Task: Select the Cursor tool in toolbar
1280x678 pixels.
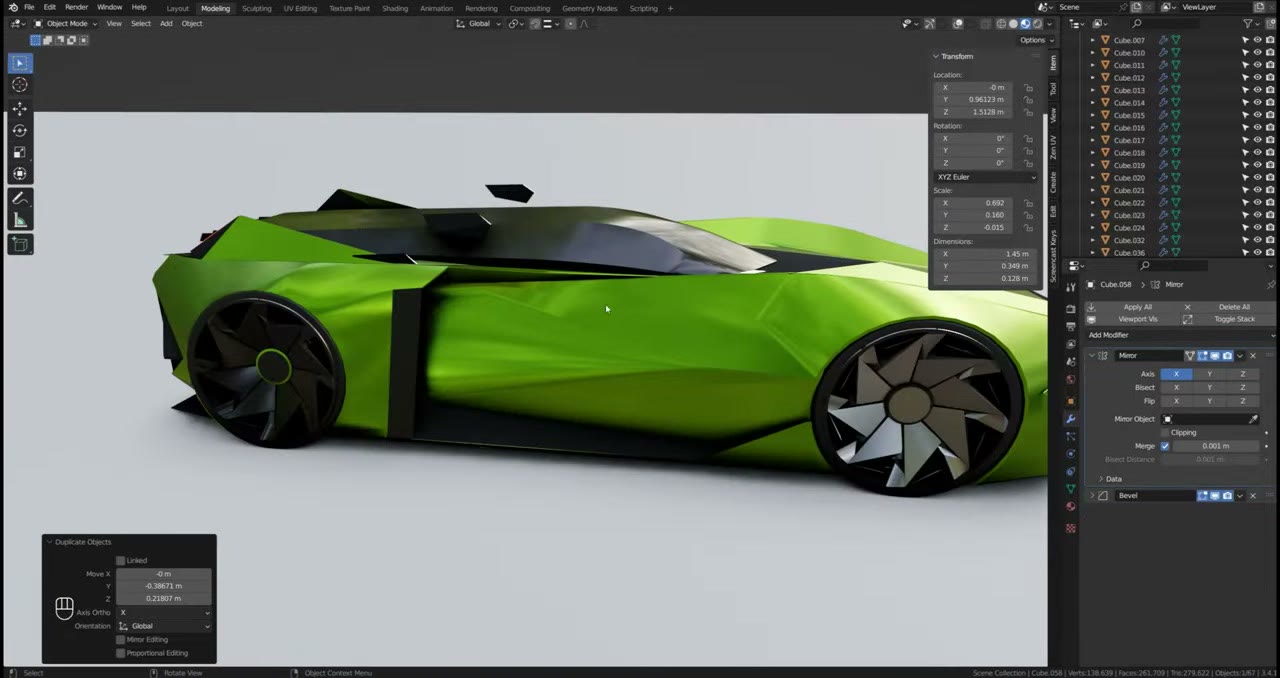Action: (19, 85)
